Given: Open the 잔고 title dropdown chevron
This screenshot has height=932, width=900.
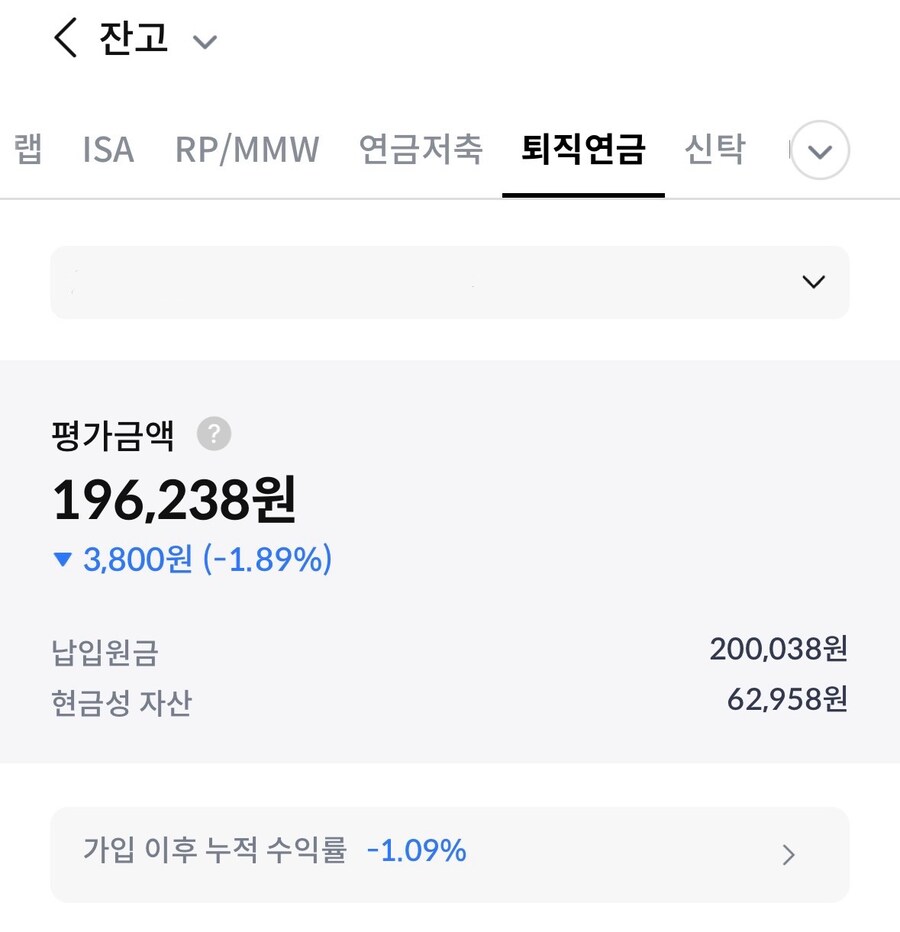Looking at the screenshot, I should point(205,43).
